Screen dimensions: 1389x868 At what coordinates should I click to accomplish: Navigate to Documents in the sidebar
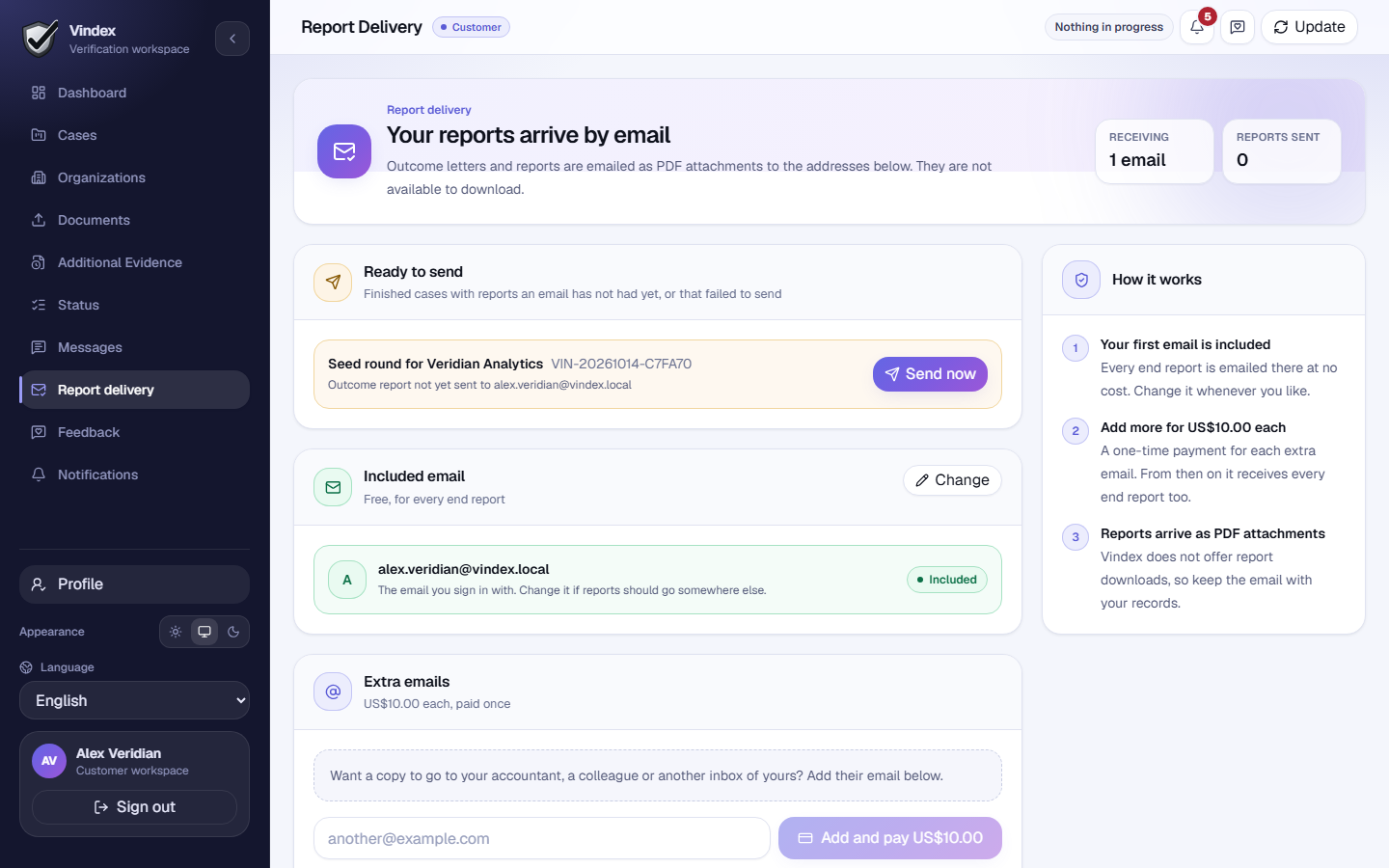point(134,220)
